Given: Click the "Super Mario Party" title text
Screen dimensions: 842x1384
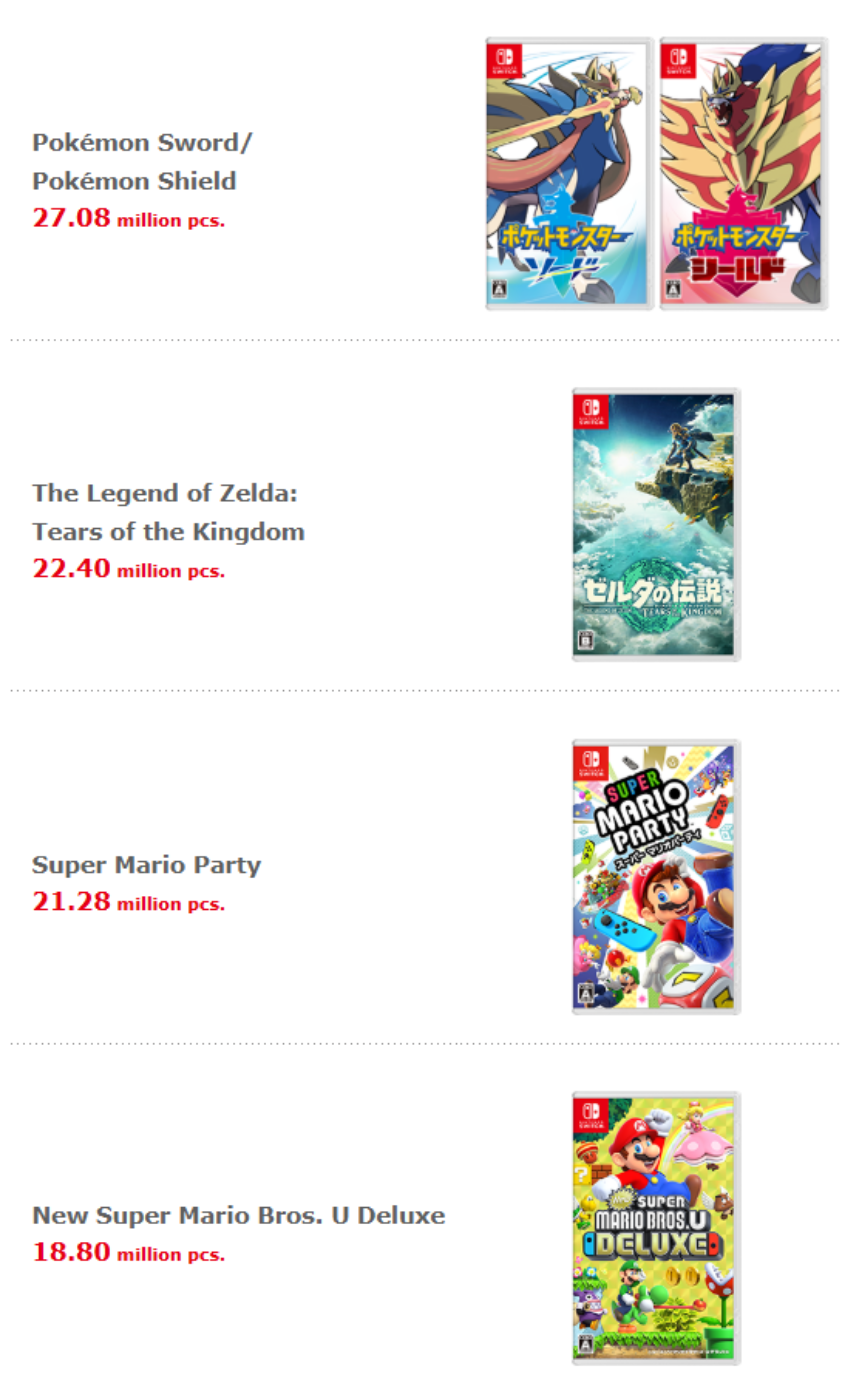Looking at the screenshot, I should [146, 865].
